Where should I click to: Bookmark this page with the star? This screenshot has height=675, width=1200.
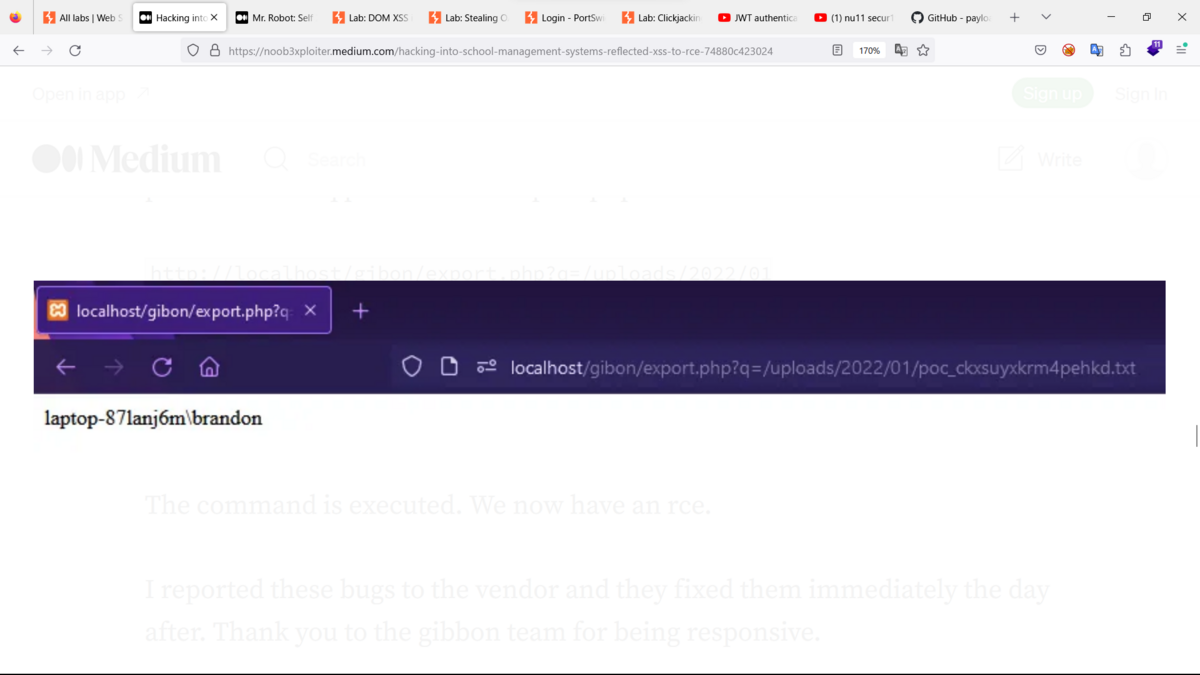(923, 50)
